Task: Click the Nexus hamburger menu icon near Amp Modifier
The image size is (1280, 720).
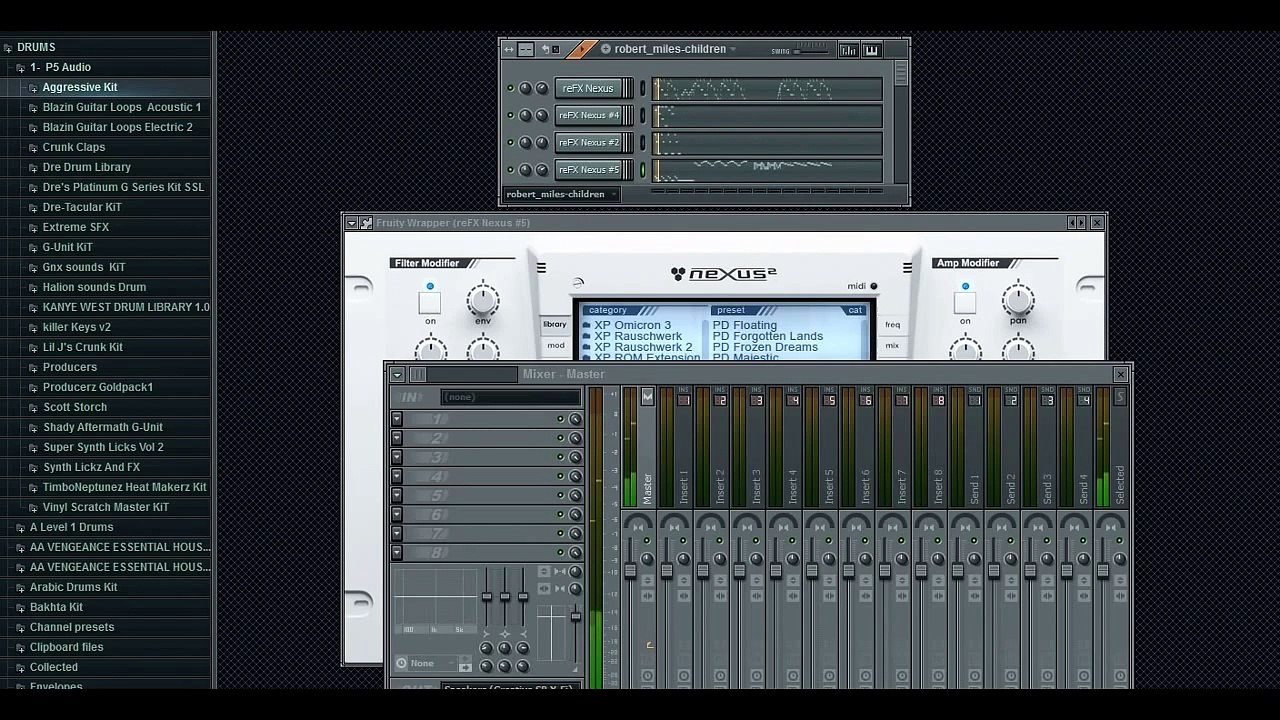Action: (x=907, y=267)
